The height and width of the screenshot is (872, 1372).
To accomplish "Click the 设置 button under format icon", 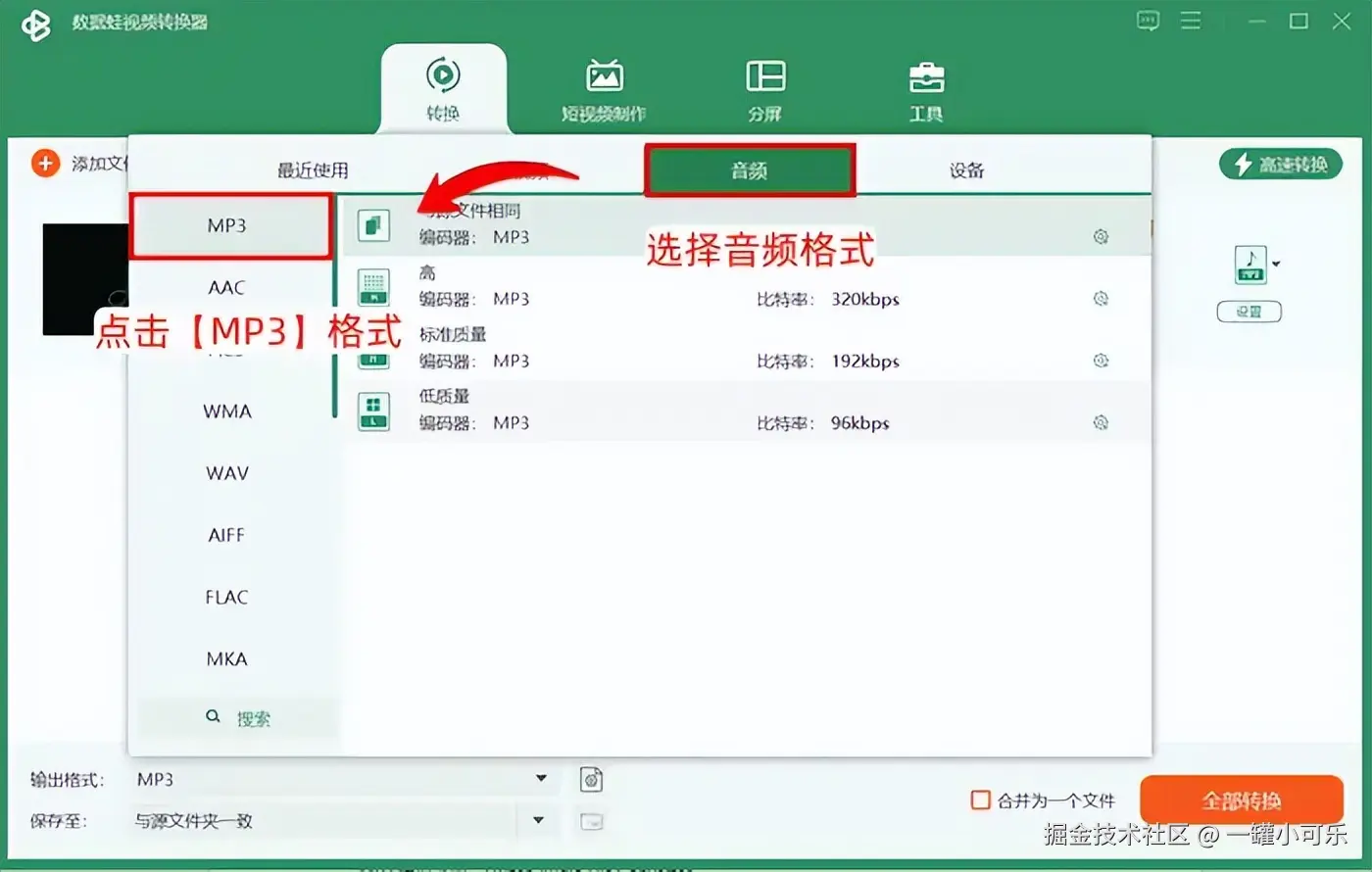I will click(x=1249, y=312).
